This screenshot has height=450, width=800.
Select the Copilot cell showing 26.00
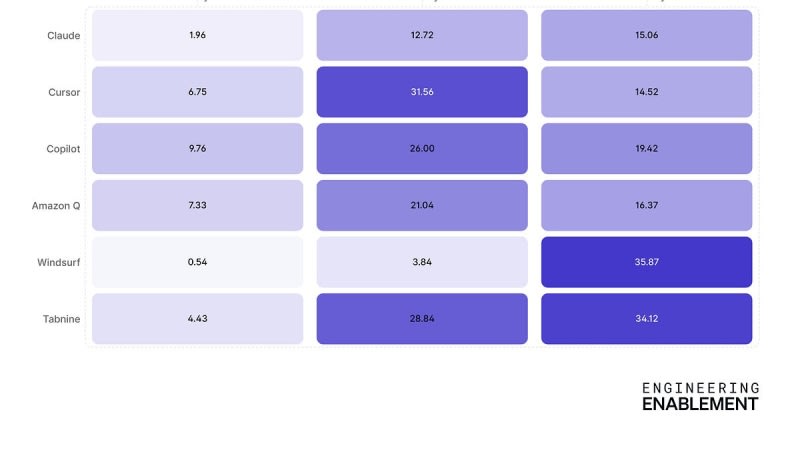click(x=422, y=149)
